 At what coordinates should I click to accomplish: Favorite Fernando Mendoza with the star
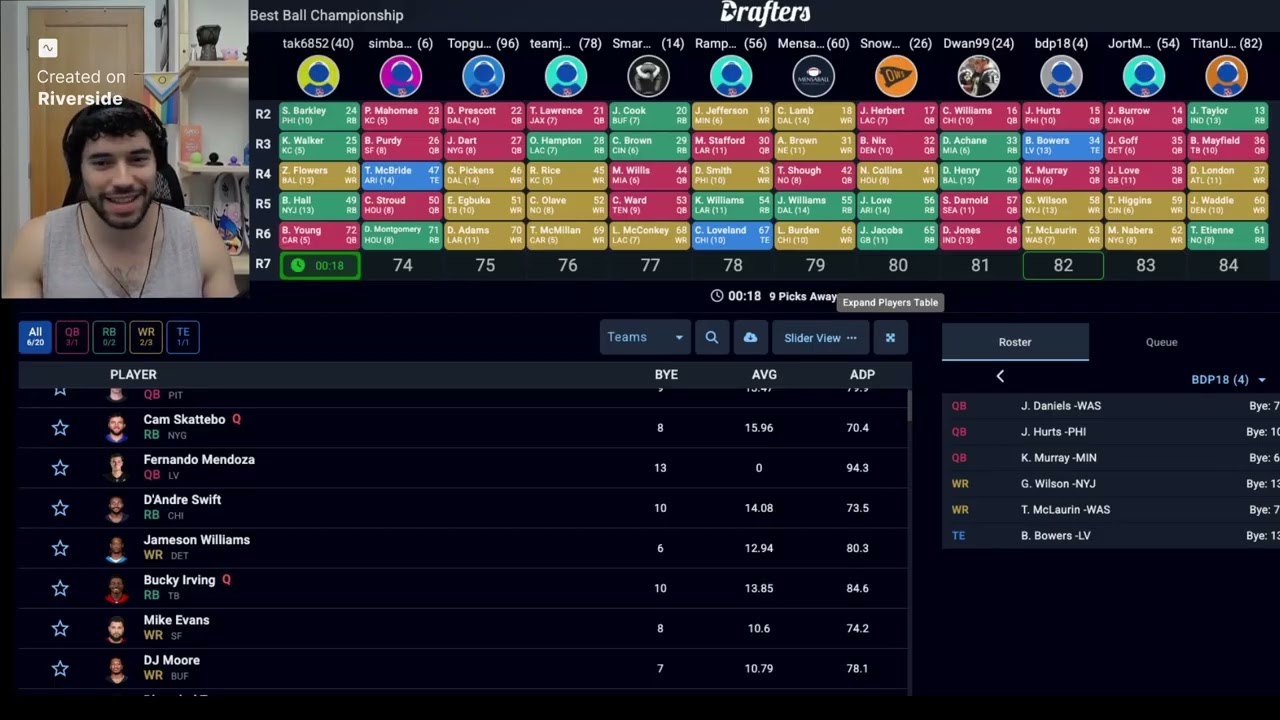[60, 468]
